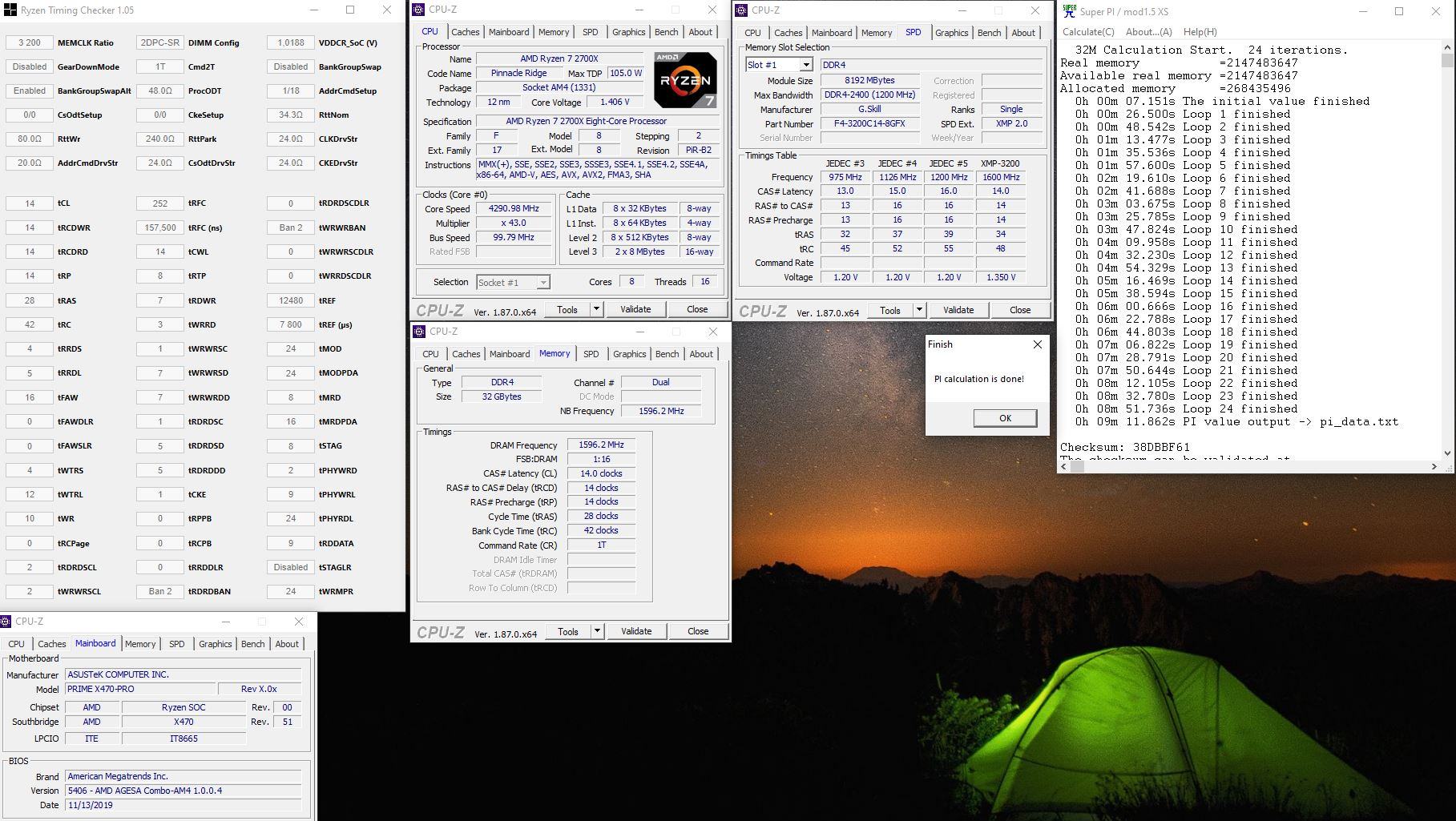Select Graphics tab in CPU-Z SPD window
The image size is (1456, 821).
click(x=951, y=33)
